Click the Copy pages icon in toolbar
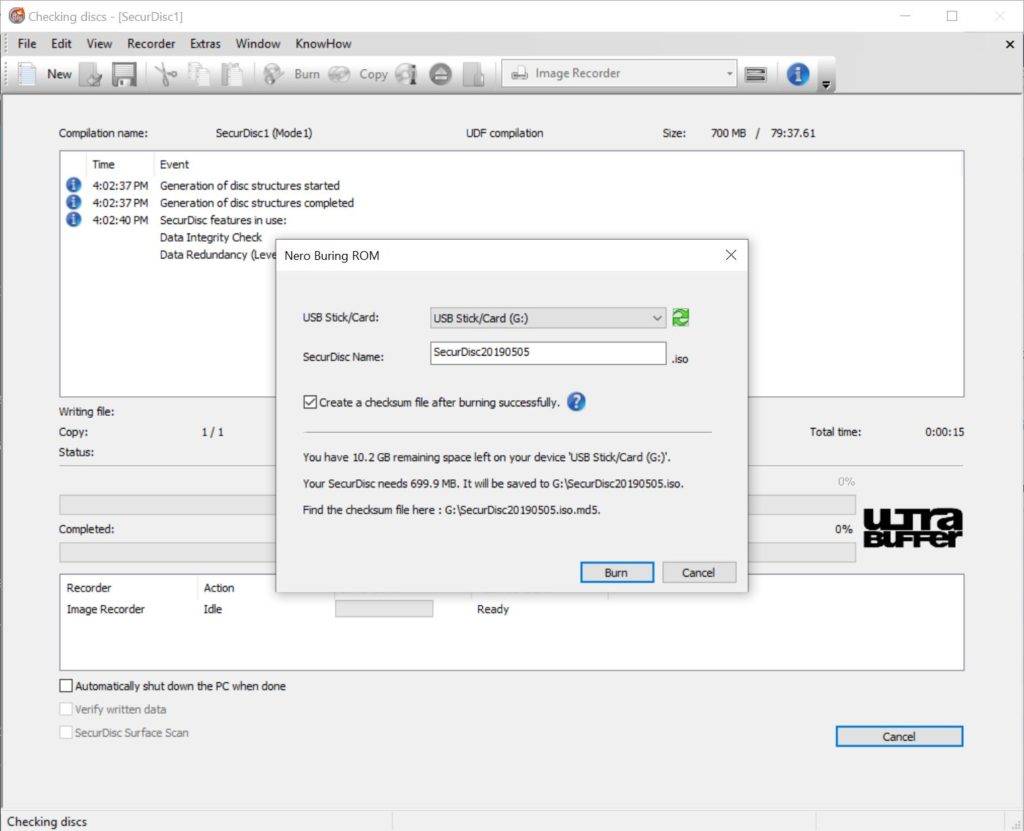The width and height of the screenshot is (1024, 831). 199,74
